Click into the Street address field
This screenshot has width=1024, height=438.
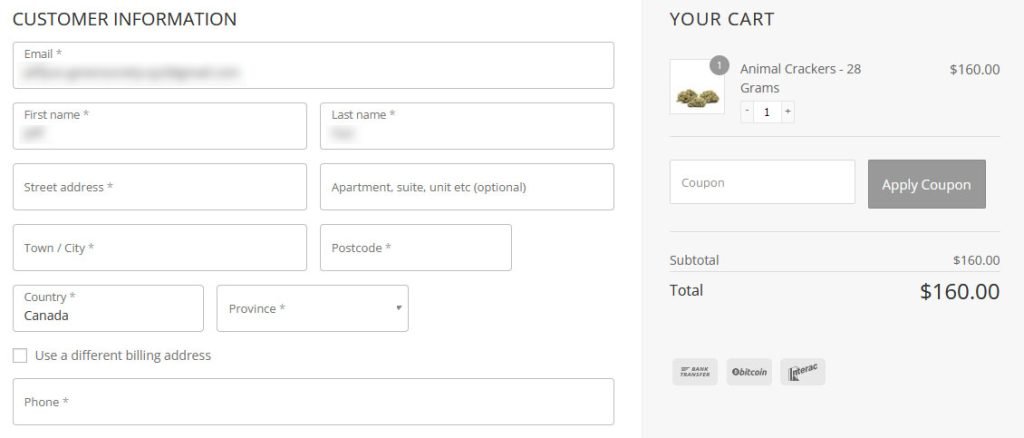pyautogui.click(x=160, y=187)
